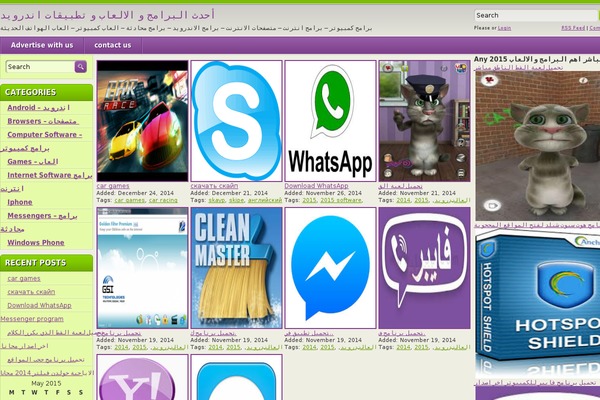Click the 'car games' title under thumbnail
This screenshot has height=400, width=600.
[113, 186]
